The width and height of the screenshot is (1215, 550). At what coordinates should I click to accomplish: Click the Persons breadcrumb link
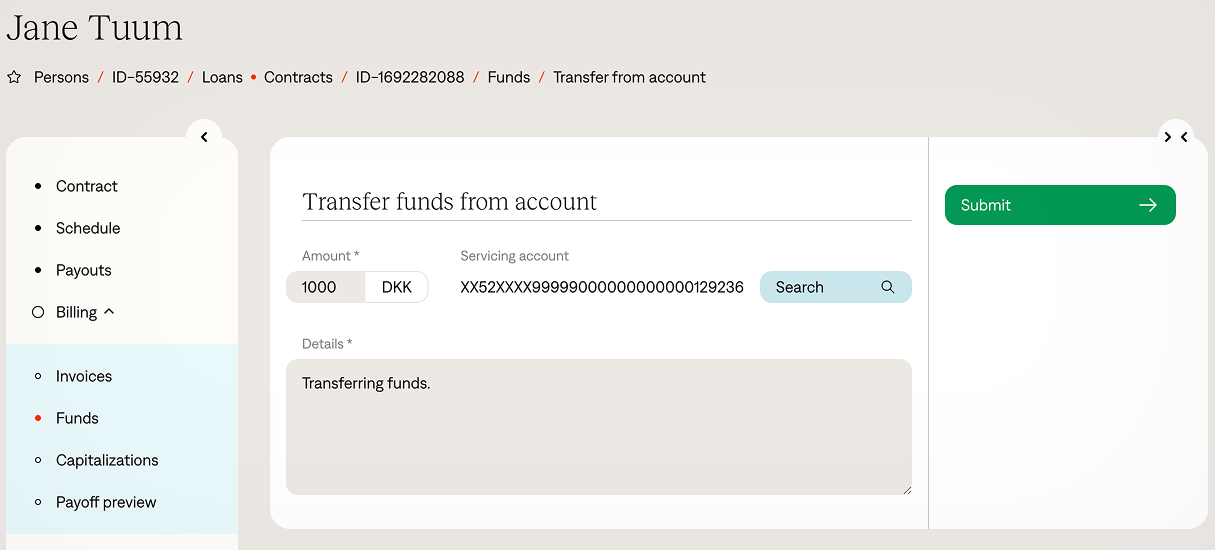[x=61, y=77]
